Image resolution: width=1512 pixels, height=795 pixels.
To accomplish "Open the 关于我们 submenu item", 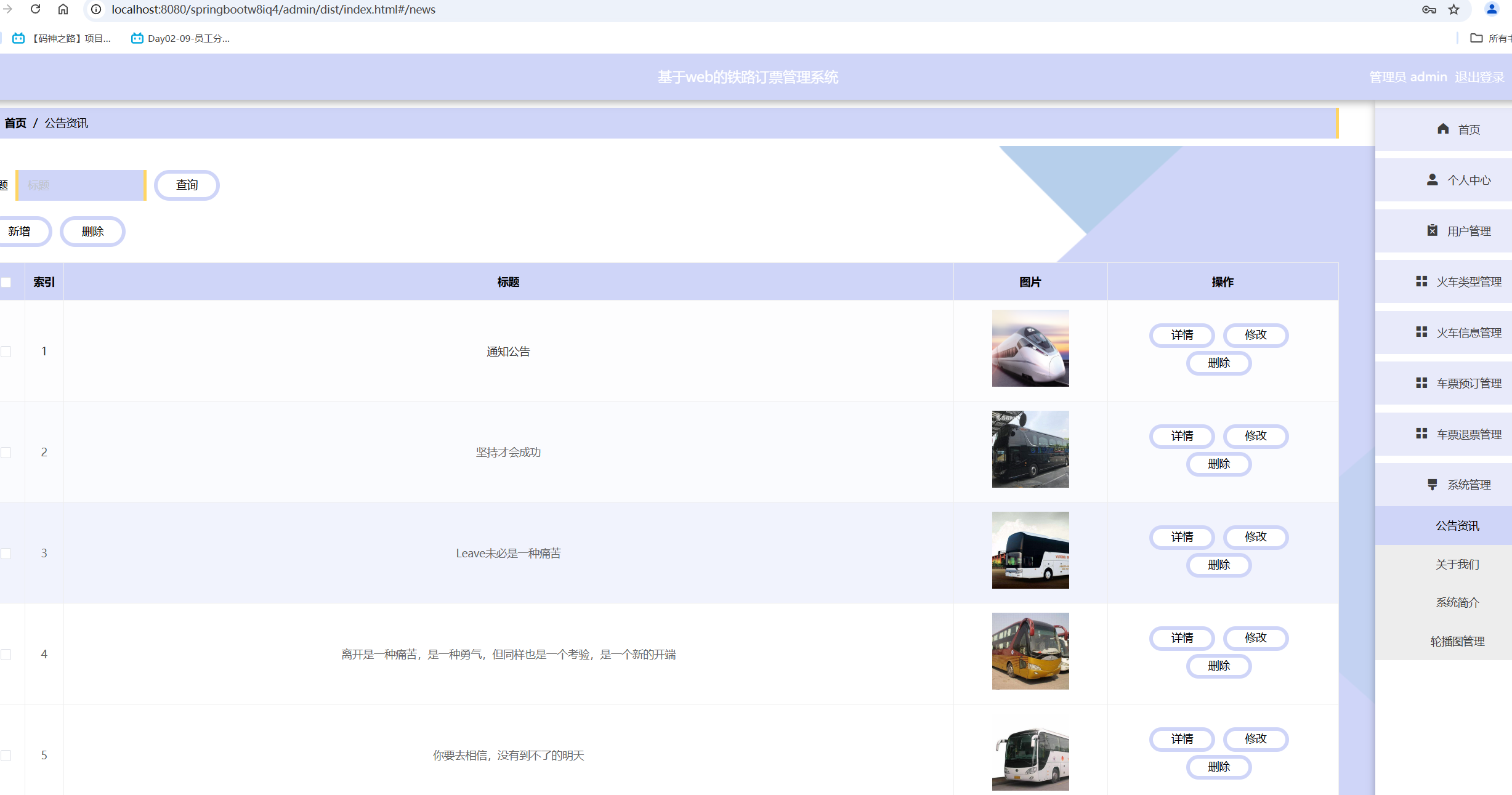I will pos(1457,564).
